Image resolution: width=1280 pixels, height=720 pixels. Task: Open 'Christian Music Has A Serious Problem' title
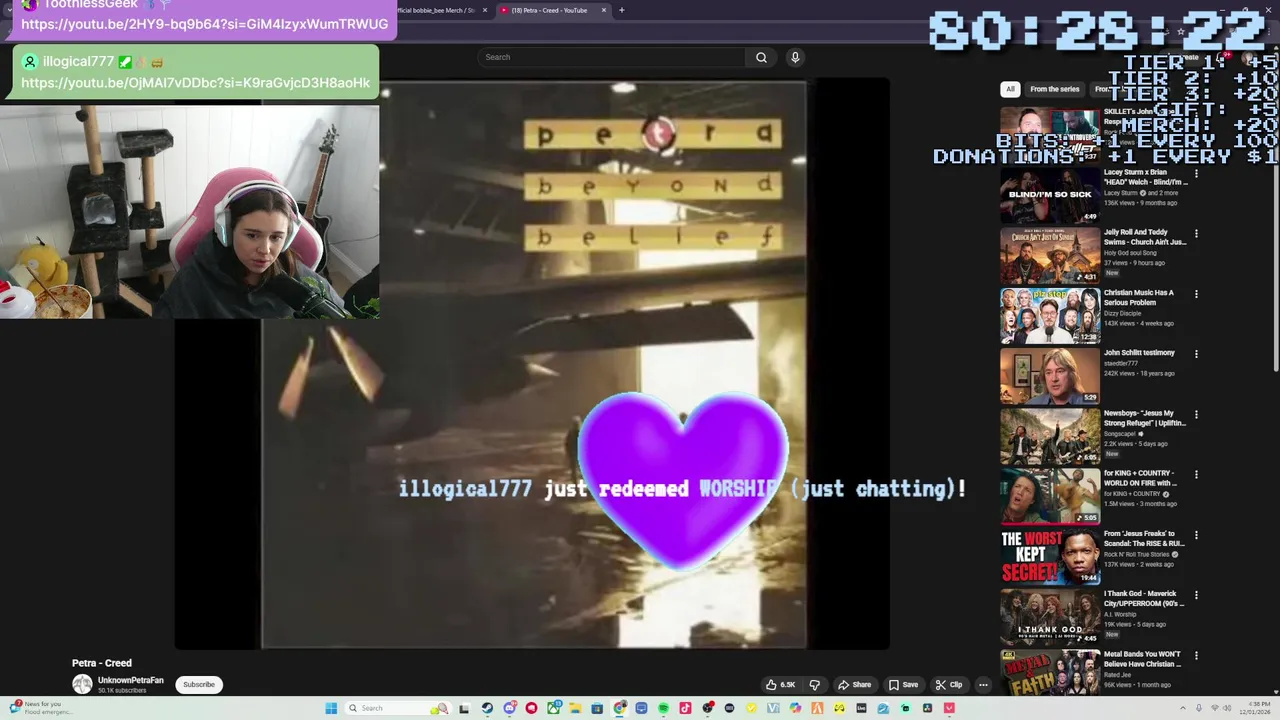(1139, 297)
